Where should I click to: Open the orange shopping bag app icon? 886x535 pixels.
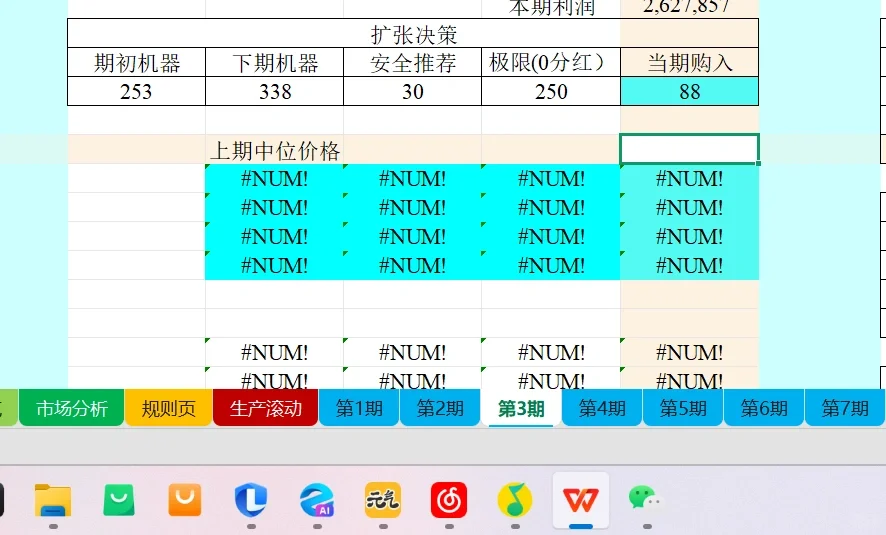pos(185,500)
